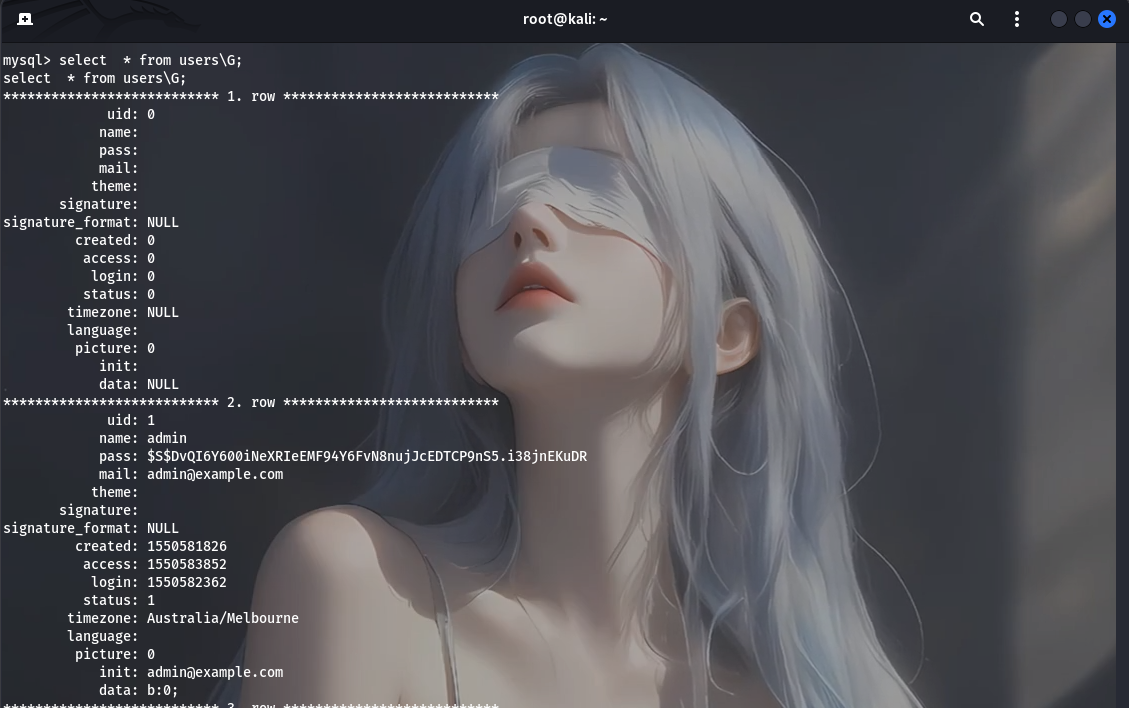This screenshot has width=1129, height=708.
Task: Maximize the root@kali terminal window
Action: pos(1082,19)
